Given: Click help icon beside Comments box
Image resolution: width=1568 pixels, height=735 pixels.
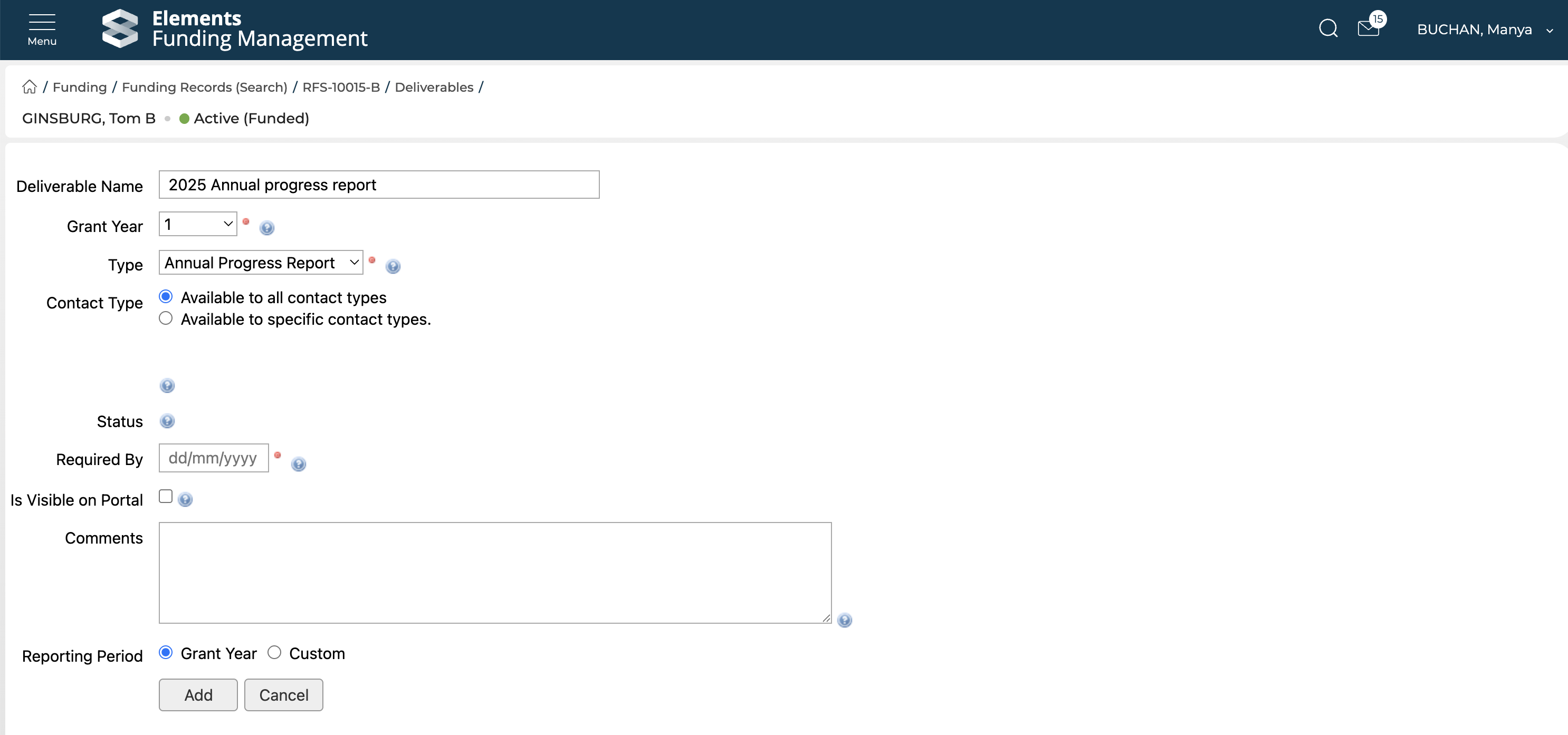Looking at the screenshot, I should click(x=844, y=620).
